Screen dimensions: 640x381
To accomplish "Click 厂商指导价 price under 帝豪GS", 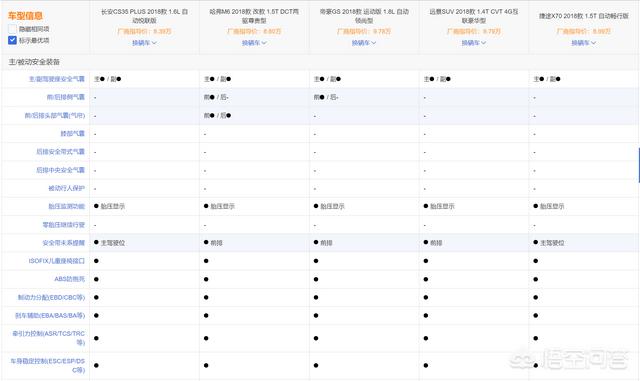I will [x=364, y=31].
